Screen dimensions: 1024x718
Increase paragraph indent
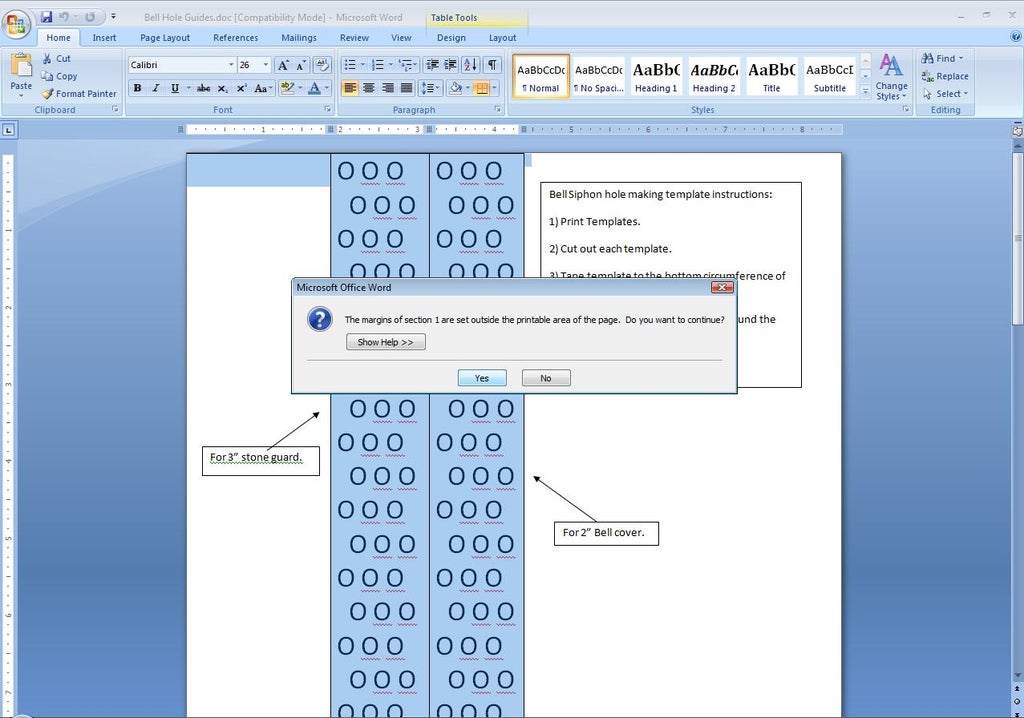(x=451, y=65)
